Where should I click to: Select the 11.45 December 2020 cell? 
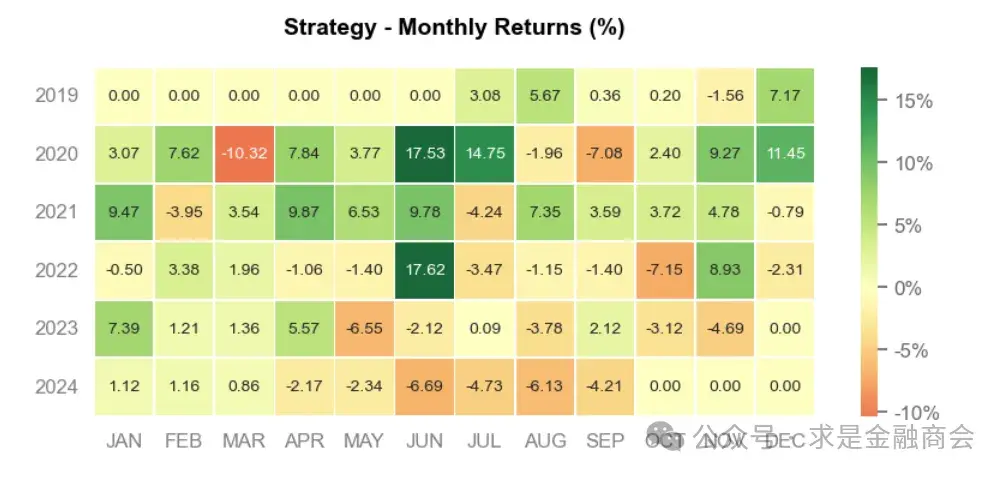786,154
